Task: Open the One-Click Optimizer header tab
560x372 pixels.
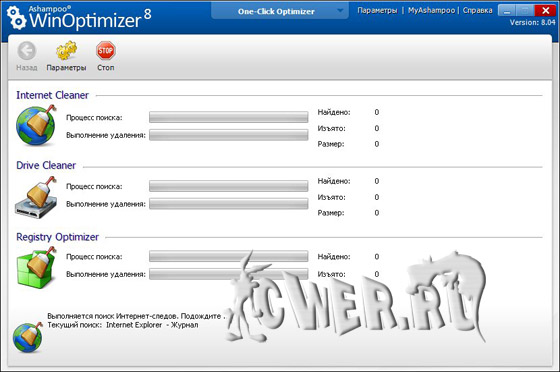Action: [280, 11]
